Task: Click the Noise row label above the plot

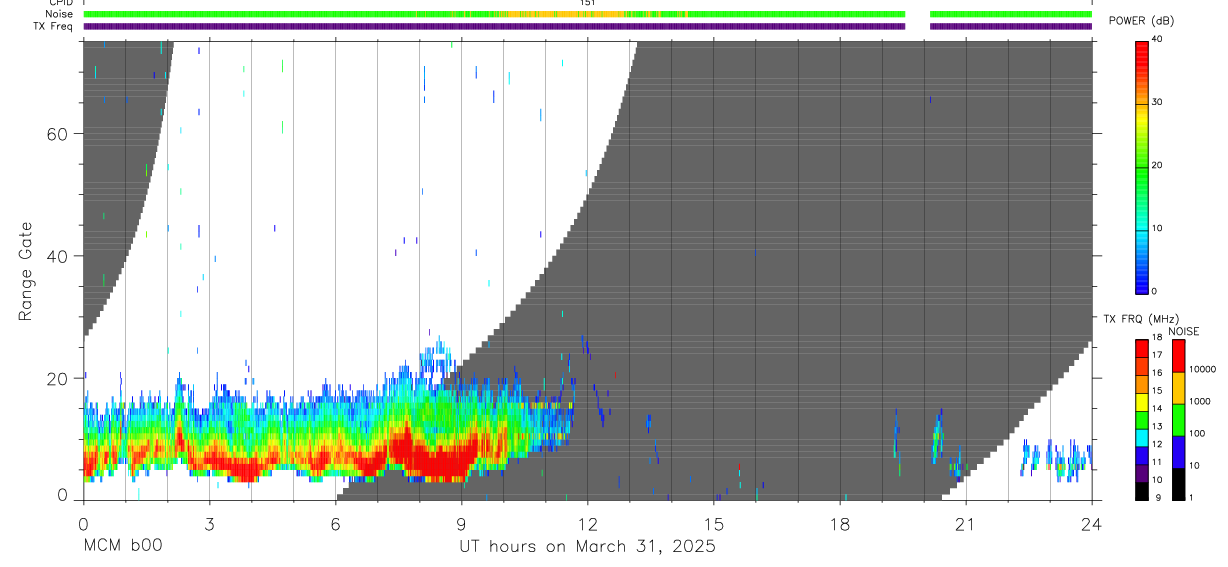Action: click(59, 14)
